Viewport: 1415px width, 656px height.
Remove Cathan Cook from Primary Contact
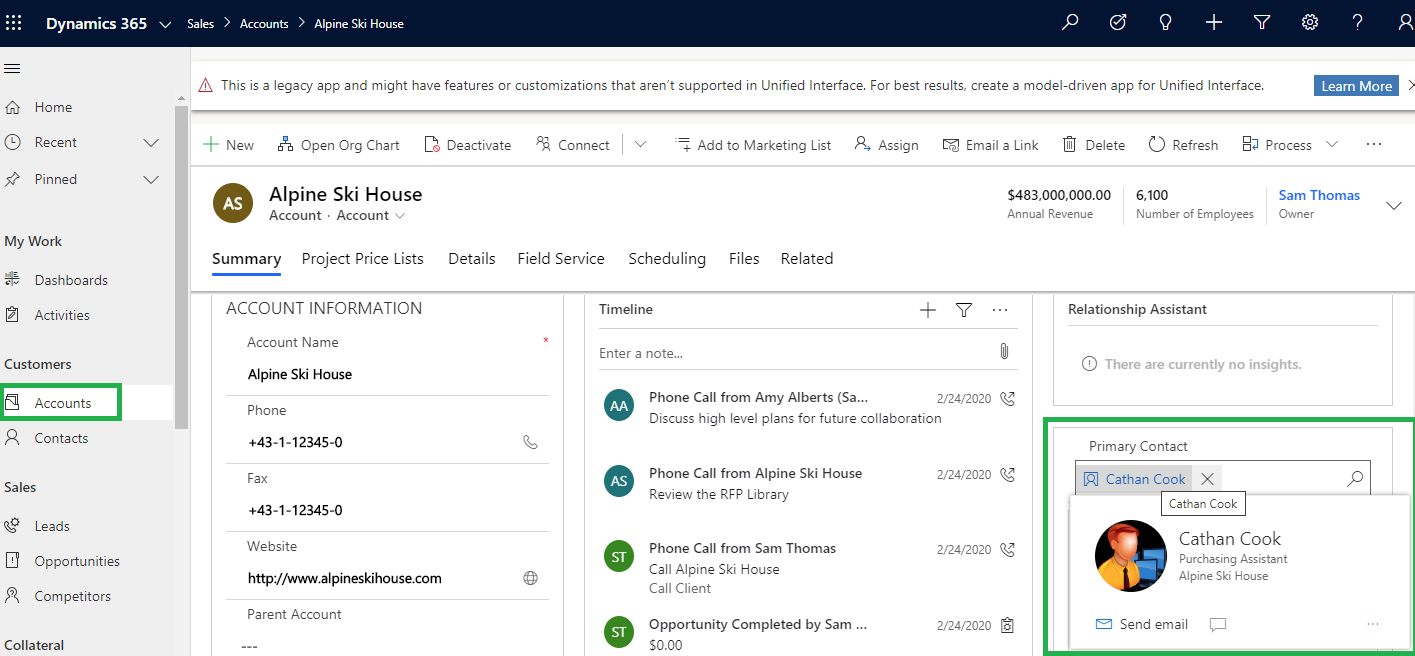[1207, 479]
